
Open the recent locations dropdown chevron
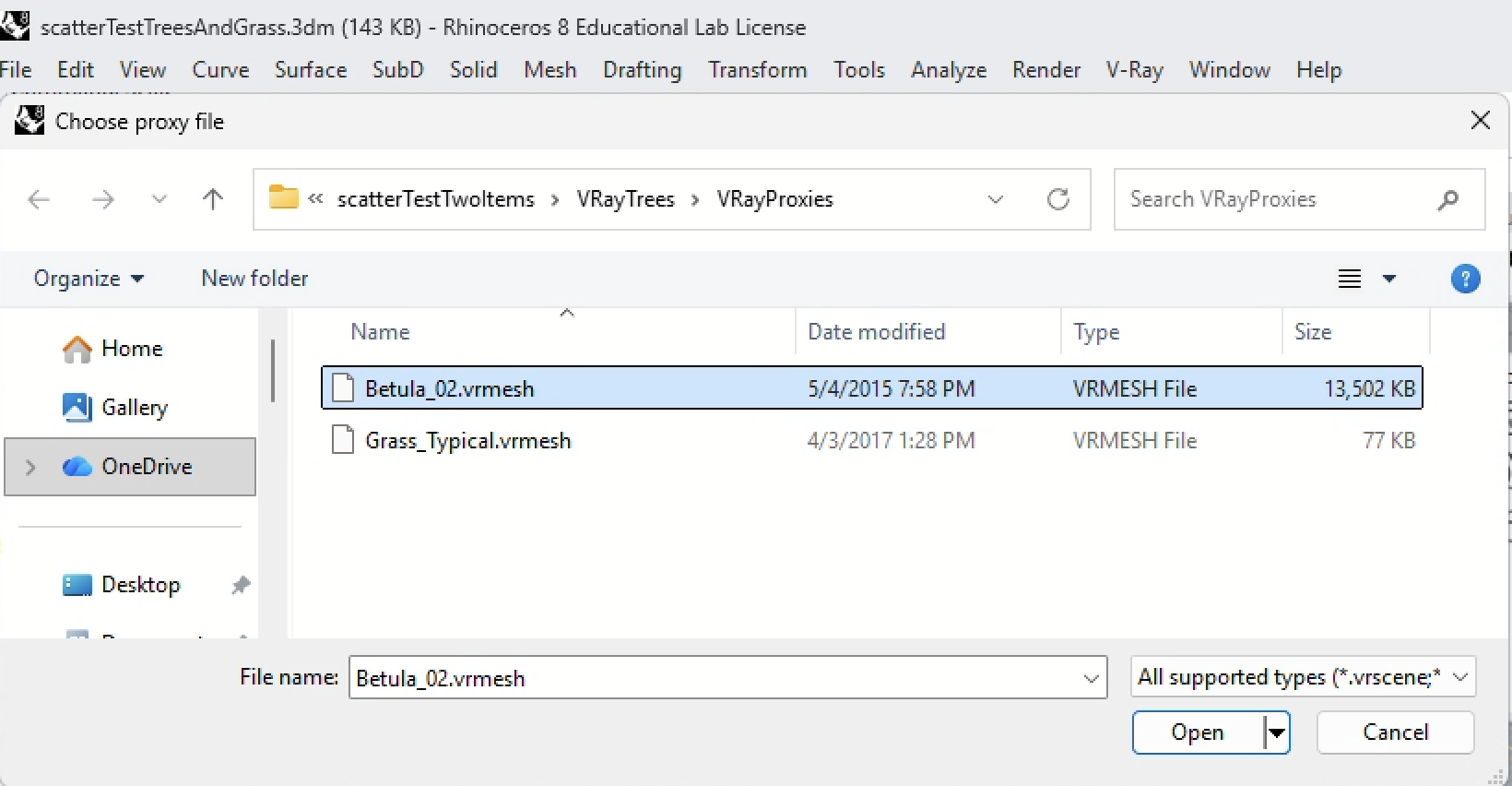pyautogui.click(x=159, y=199)
